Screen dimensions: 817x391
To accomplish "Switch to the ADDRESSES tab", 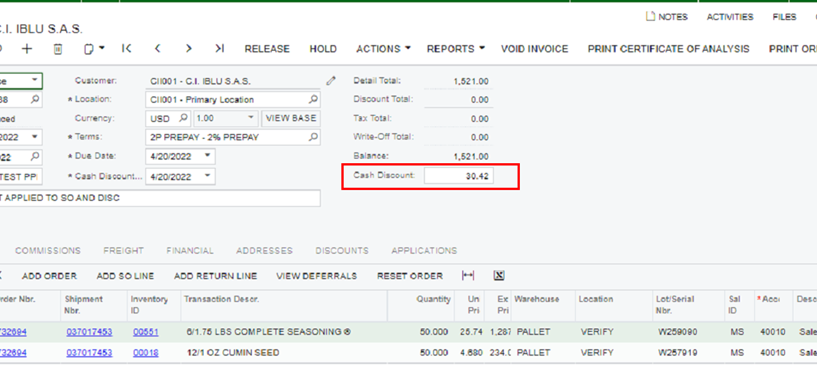I will coord(264,251).
